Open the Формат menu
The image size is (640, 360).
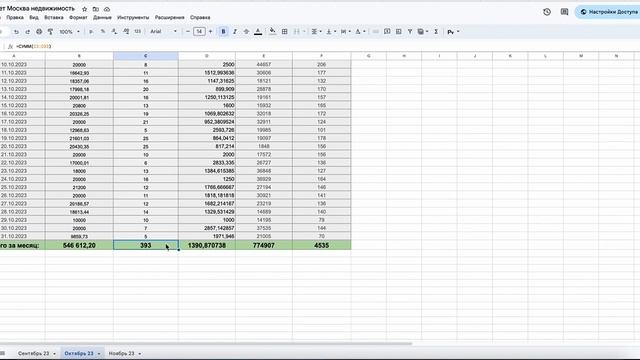click(x=78, y=18)
